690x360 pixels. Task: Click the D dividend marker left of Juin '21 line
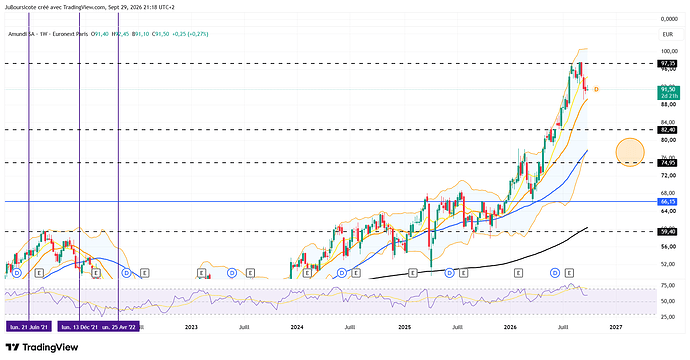click(x=17, y=273)
